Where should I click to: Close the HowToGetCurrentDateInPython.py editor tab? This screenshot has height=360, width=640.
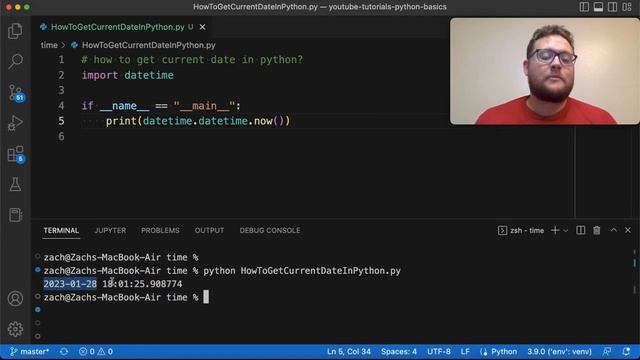[x=202, y=27]
